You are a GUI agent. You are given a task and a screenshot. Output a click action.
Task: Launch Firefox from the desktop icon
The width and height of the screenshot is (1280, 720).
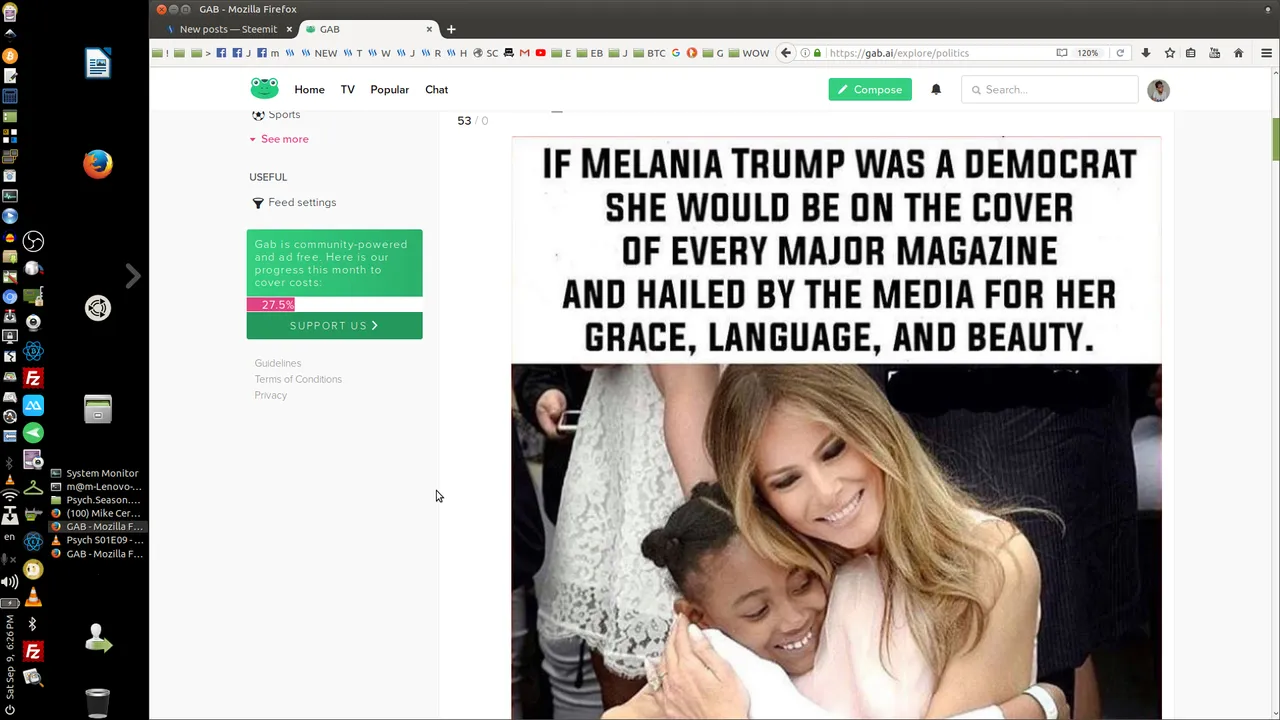[98, 164]
